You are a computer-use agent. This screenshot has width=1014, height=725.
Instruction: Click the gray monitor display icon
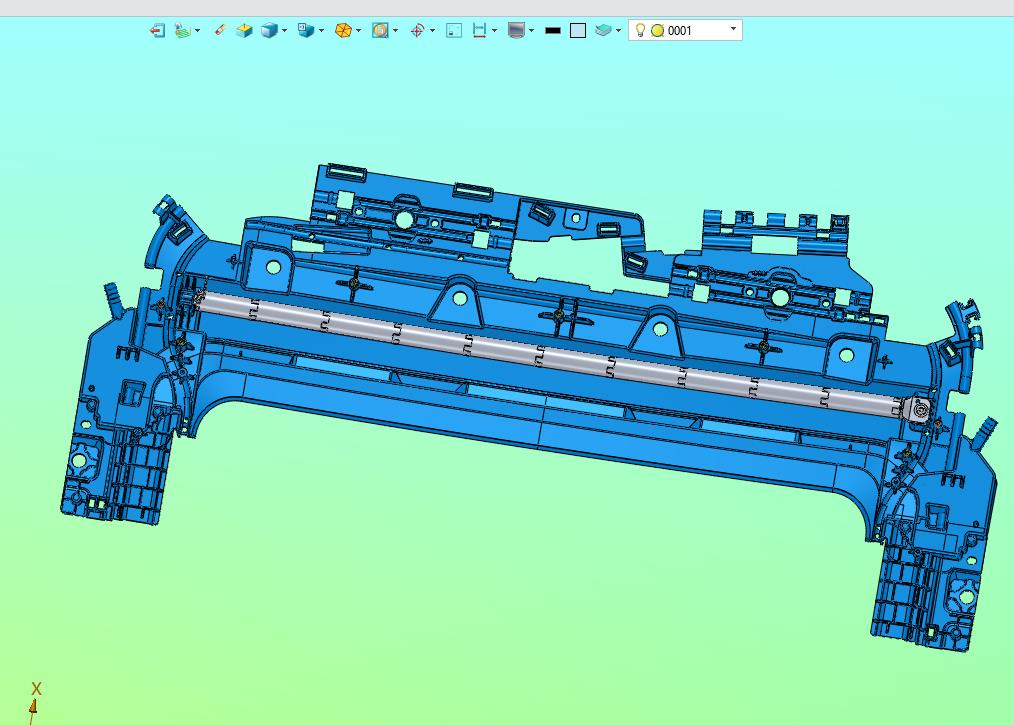point(516,30)
